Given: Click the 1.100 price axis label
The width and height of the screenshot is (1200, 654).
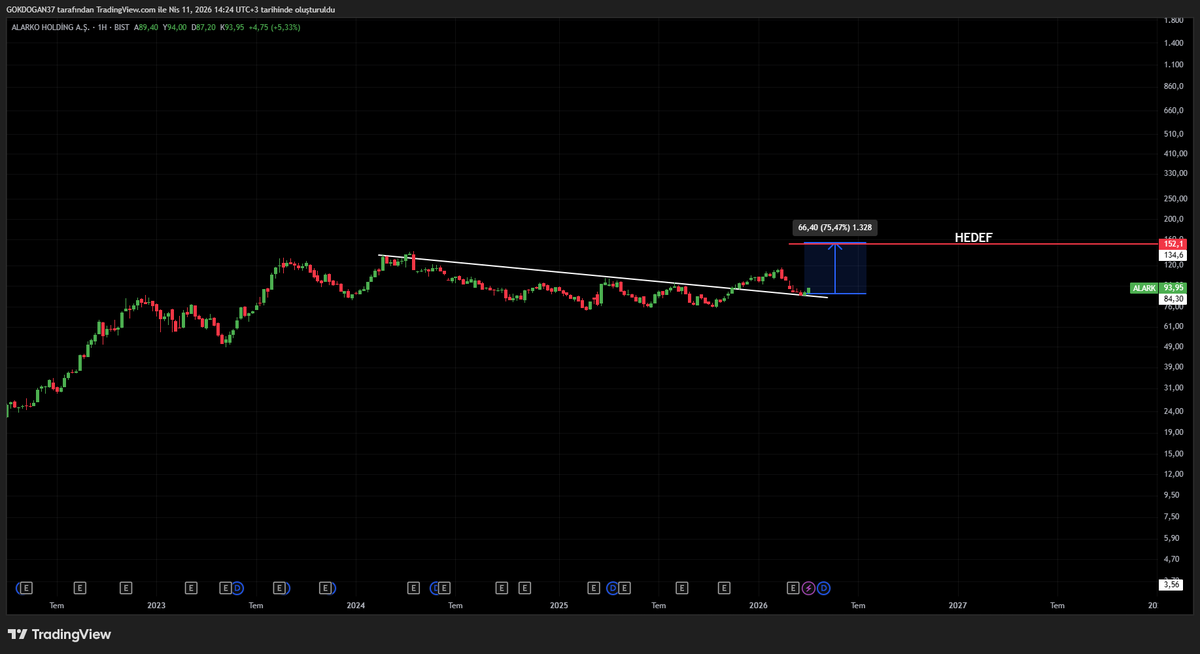Looking at the screenshot, I should point(1174,64).
